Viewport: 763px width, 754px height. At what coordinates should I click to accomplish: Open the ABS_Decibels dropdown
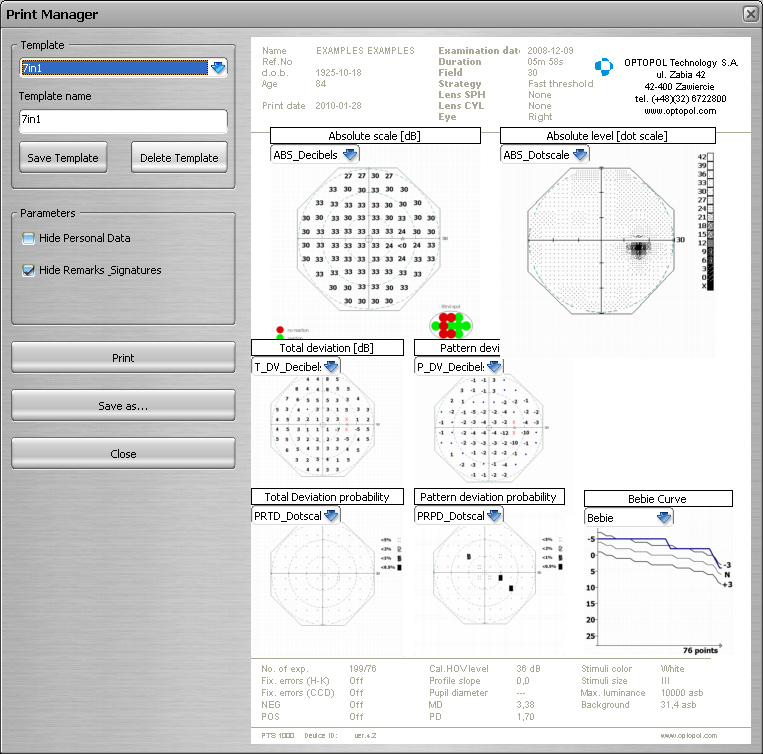tap(350, 155)
